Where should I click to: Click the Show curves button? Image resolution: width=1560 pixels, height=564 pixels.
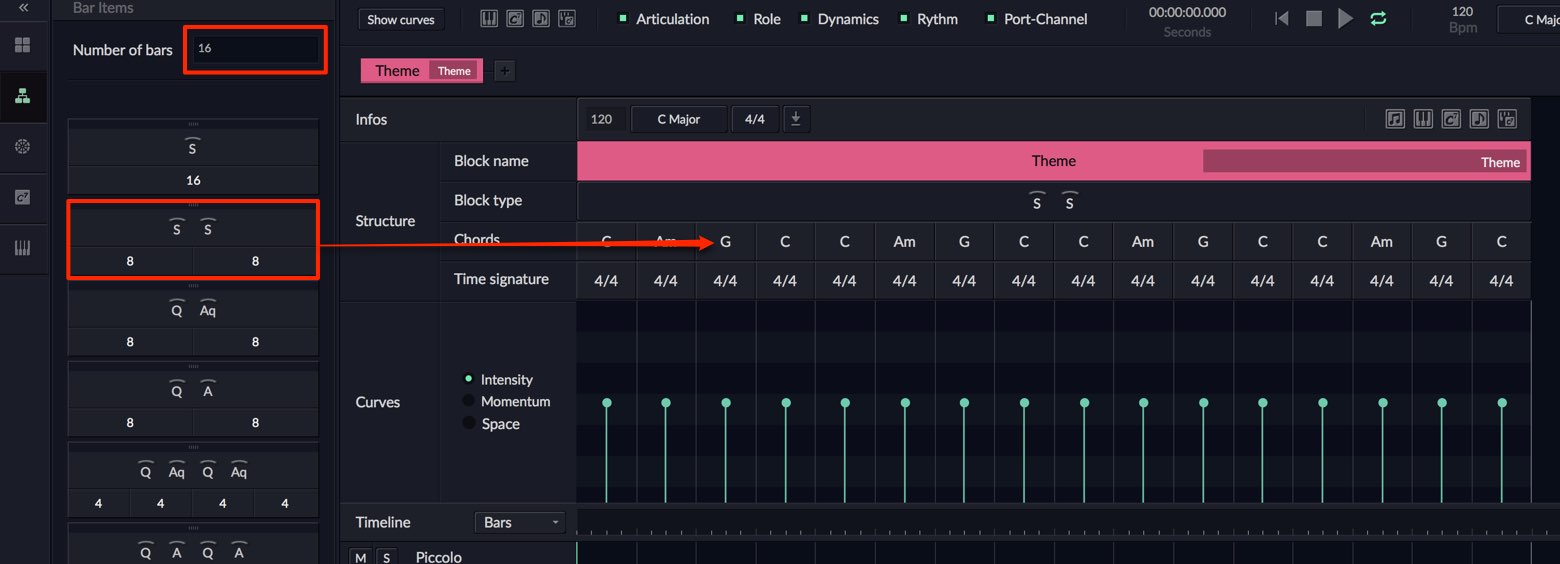(x=401, y=19)
